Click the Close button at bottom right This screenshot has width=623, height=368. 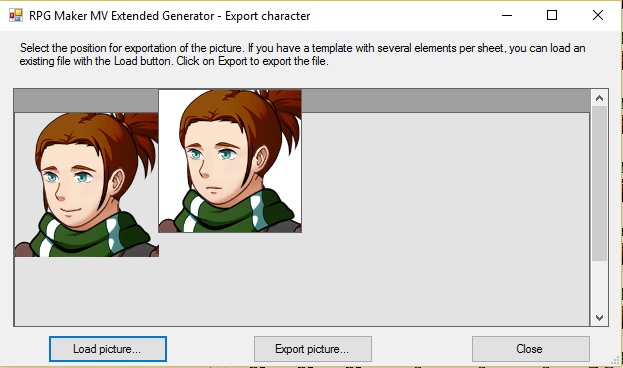tap(530, 349)
